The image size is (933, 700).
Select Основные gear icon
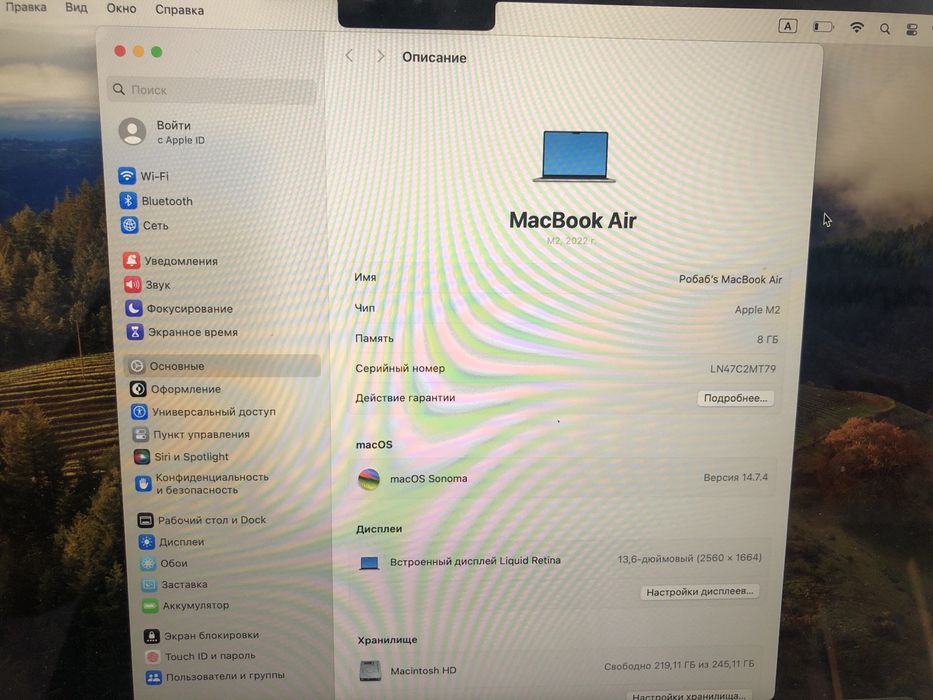click(x=137, y=366)
